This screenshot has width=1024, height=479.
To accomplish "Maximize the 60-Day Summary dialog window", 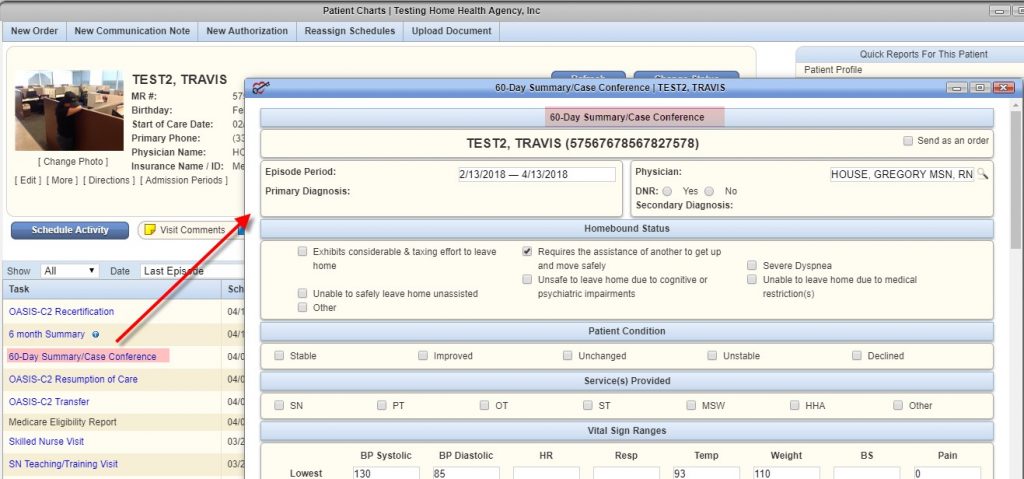I will point(979,88).
